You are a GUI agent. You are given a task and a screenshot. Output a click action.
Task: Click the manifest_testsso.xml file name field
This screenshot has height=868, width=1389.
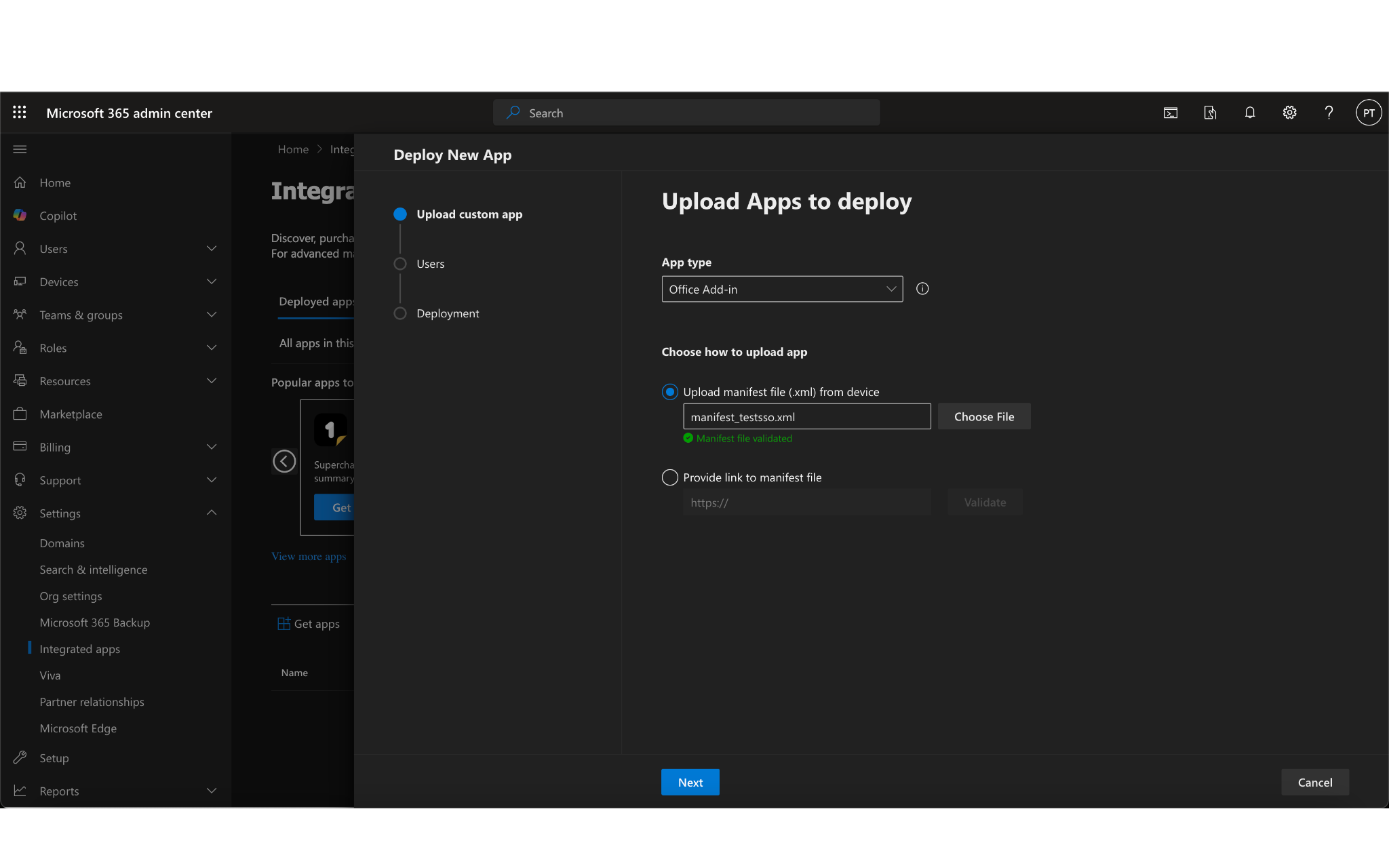click(807, 416)
